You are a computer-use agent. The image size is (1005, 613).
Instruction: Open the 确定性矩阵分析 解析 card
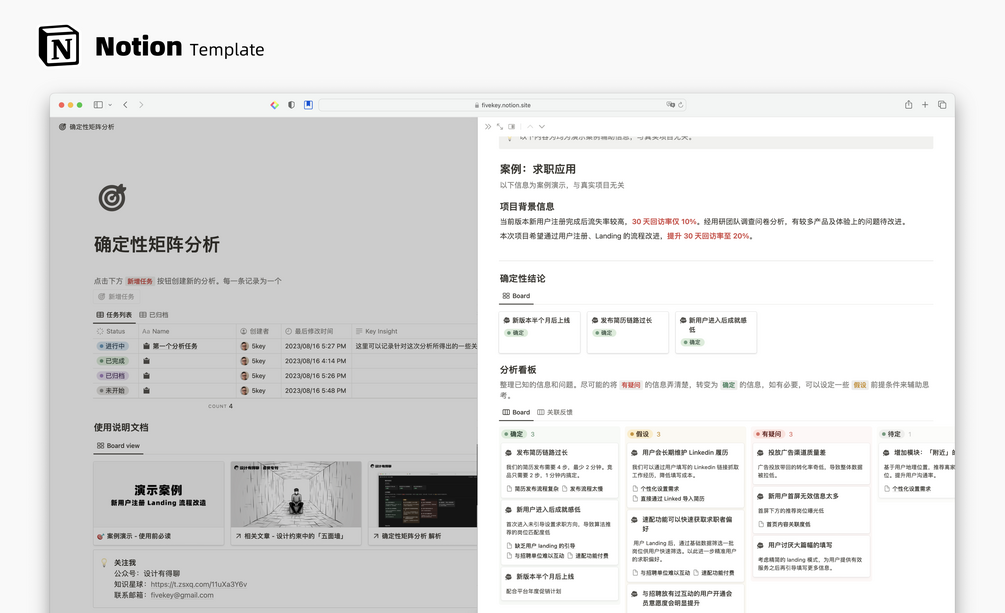tap(423, 503)
